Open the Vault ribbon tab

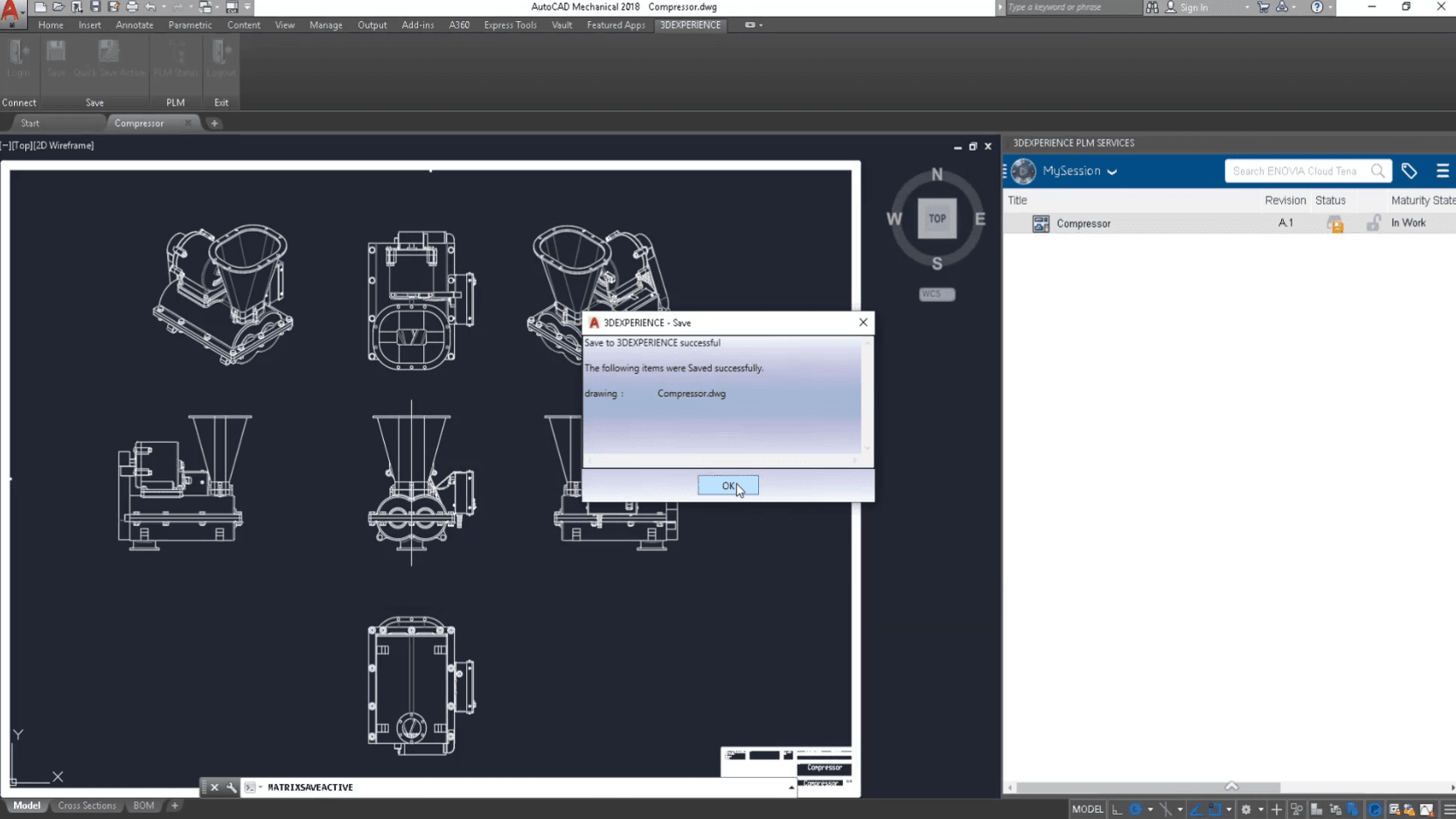[561, 25]
